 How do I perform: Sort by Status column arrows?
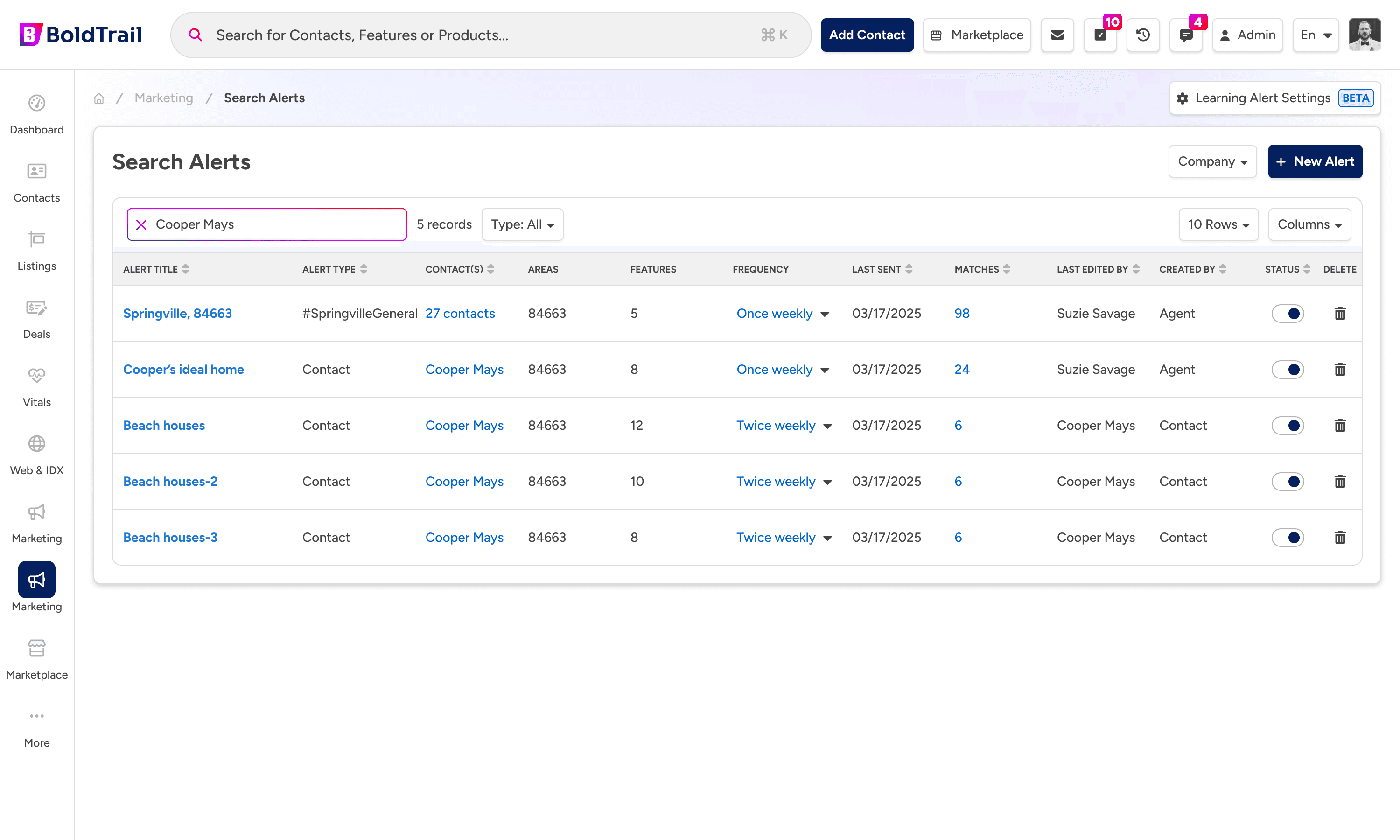[x=1307, y=269]
